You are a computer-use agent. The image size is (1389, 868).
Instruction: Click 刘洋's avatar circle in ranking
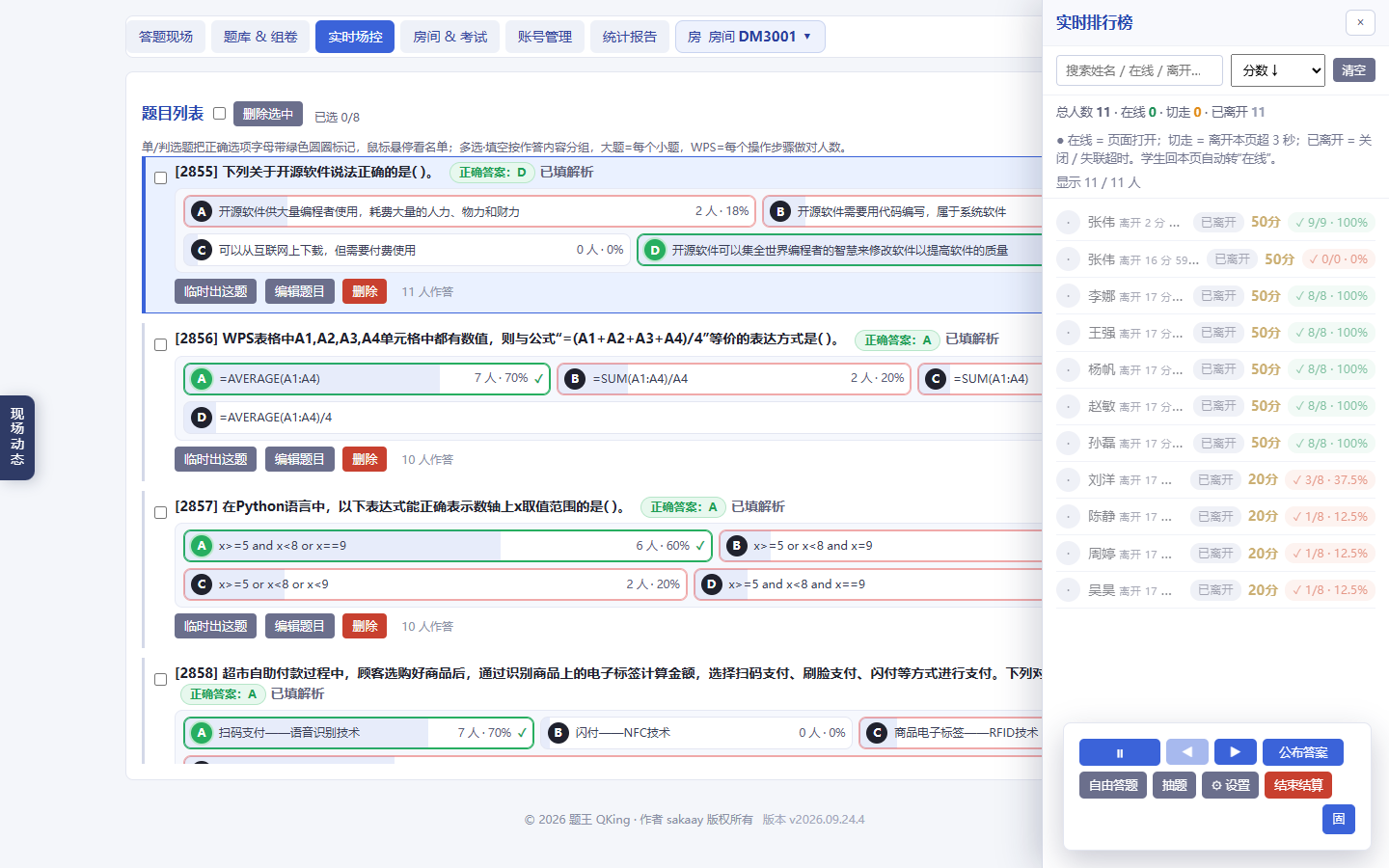1068,479
